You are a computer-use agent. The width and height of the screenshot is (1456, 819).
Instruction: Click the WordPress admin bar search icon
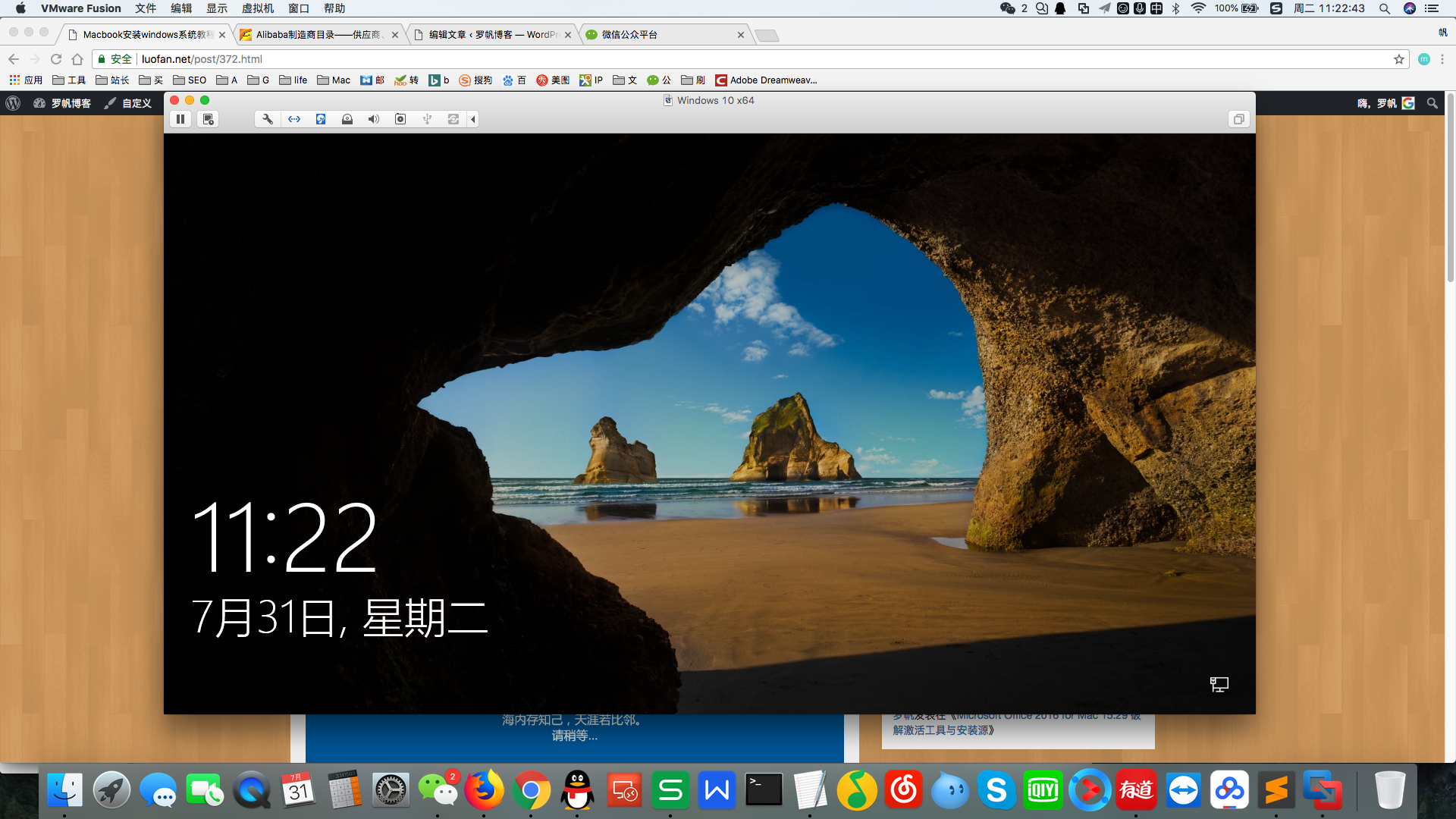pyautogui.click(x=1432, y=103)
